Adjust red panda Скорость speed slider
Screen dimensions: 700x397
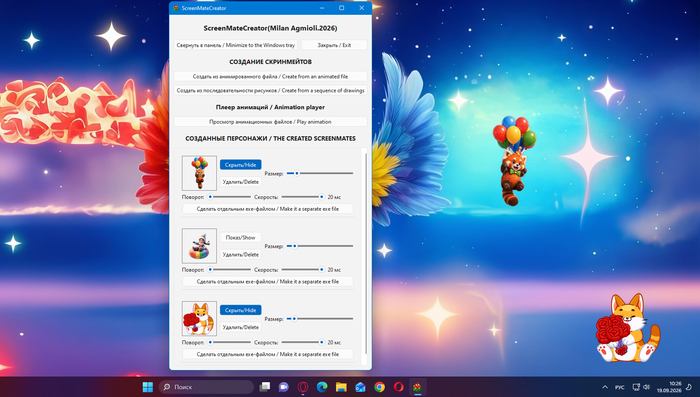pyautogui.click(x=303, y=196)
